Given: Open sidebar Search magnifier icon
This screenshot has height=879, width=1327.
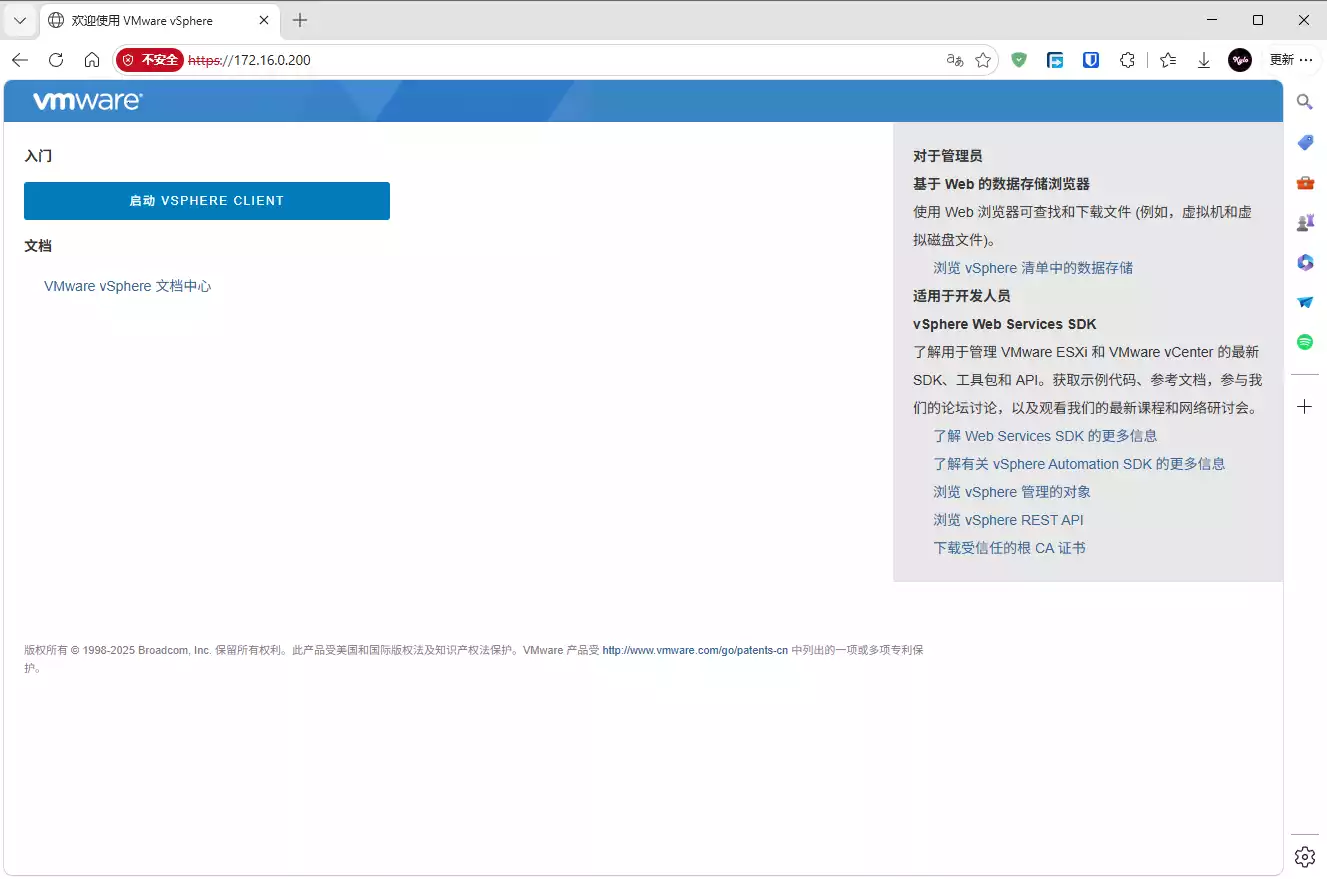Looking at the screenshot, I should 1305,102.
